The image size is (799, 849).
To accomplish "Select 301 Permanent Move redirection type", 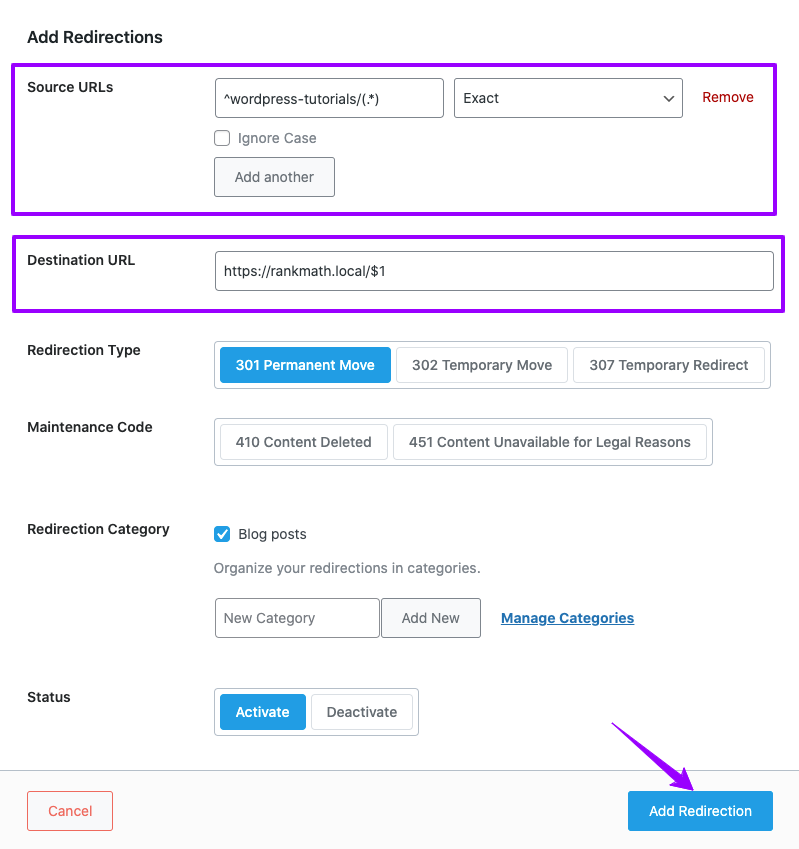I will 305,365.
